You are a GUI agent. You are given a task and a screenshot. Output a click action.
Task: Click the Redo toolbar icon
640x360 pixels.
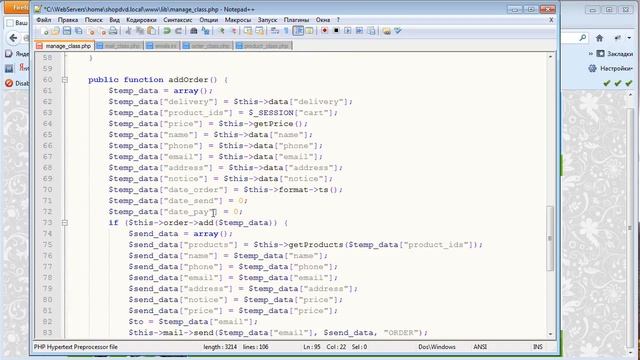179,31
